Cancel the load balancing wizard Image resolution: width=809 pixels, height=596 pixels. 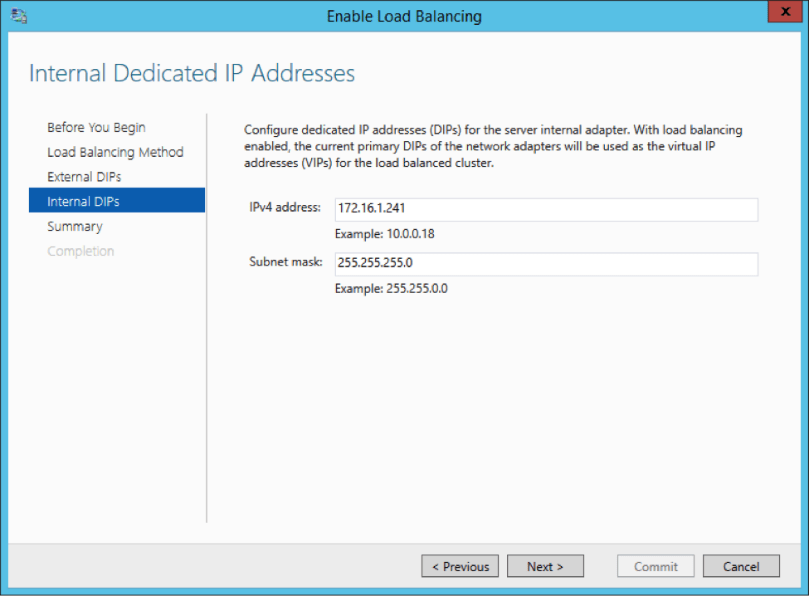(x=741, y=566)
